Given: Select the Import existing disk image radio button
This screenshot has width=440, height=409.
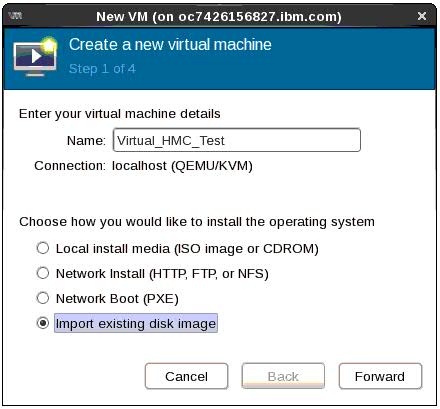Looking at the screenshot, I should pos(43,323).
